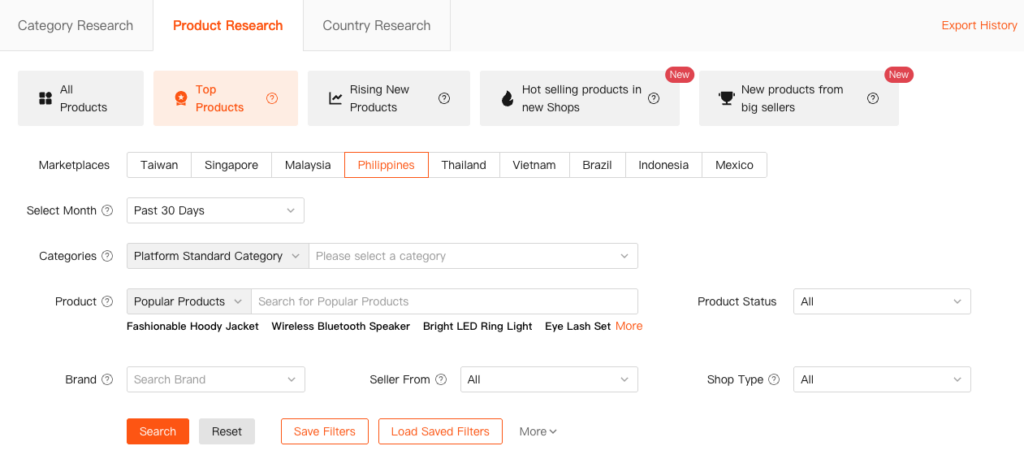This screenshot has height=459, width=1024.
Task: Open the Shop Type dropdown
Action: click(881, 380)
